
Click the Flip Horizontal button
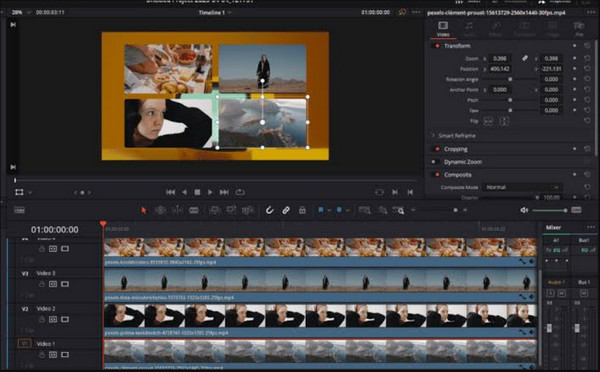[488, 121]
